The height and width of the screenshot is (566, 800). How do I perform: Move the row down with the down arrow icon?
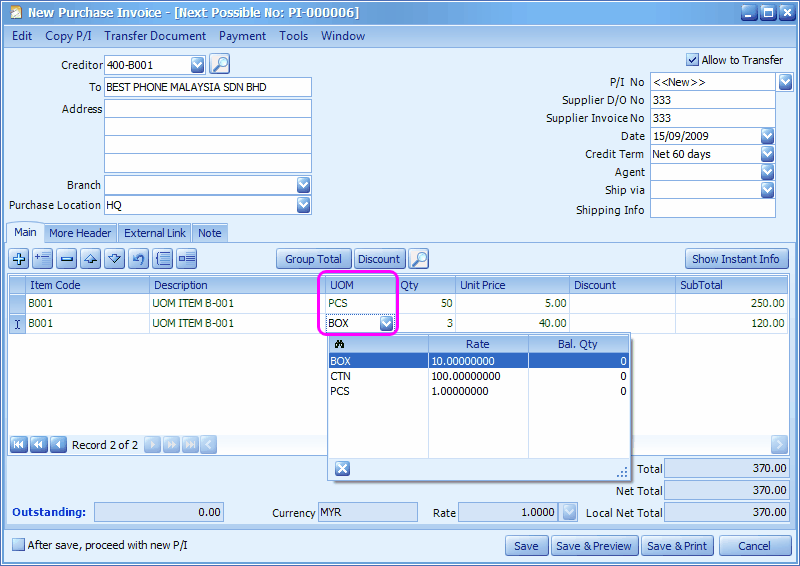(x=115, y=259)
